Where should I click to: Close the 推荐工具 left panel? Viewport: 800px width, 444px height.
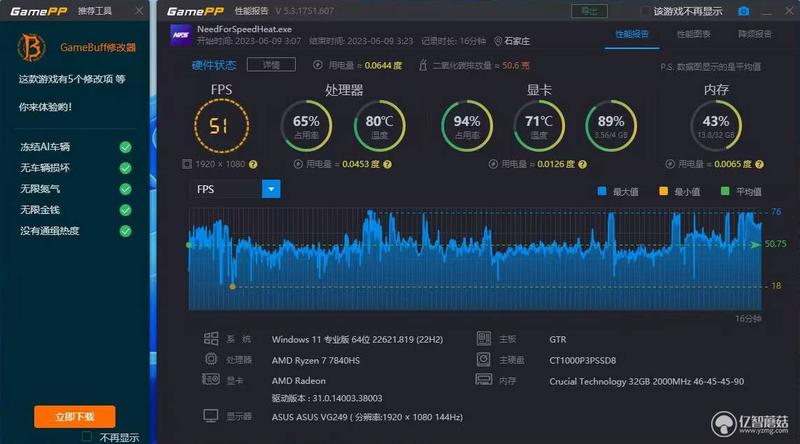(x=139, y=11)
